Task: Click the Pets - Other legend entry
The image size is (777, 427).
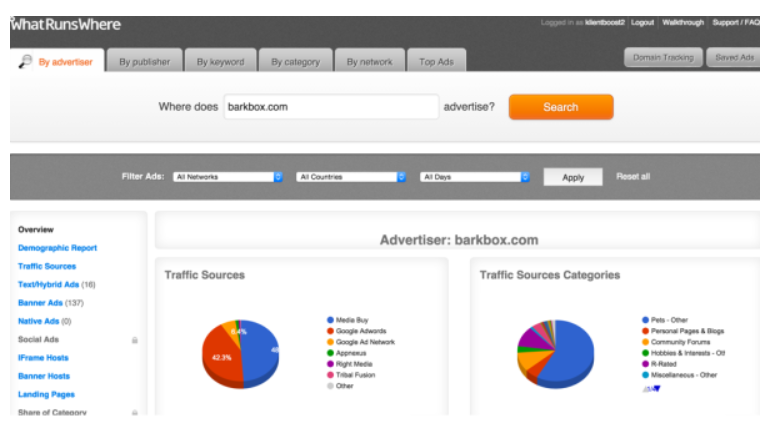Action: [665, 320]
